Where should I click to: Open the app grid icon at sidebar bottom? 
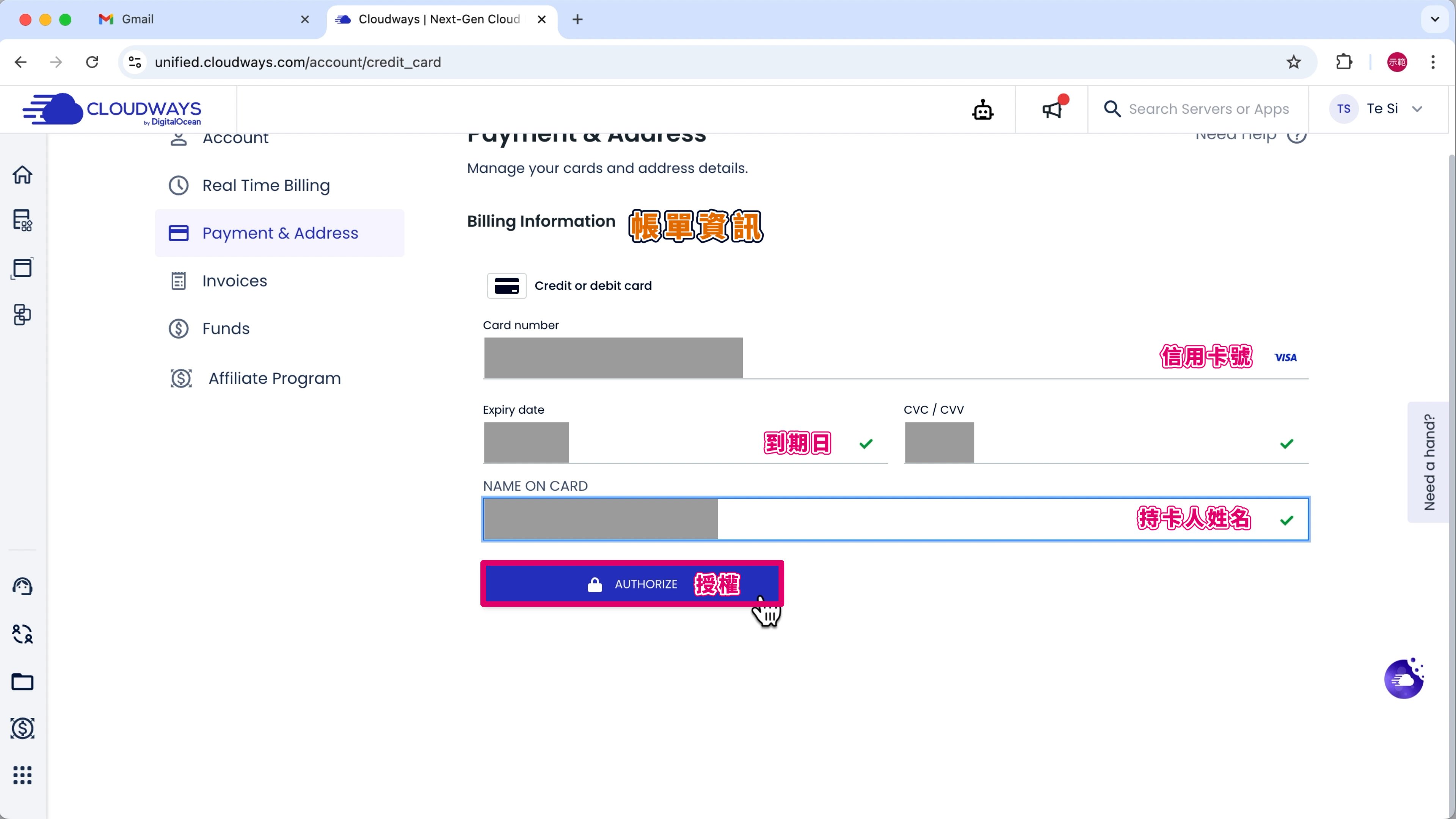click(x=22, y=775)
